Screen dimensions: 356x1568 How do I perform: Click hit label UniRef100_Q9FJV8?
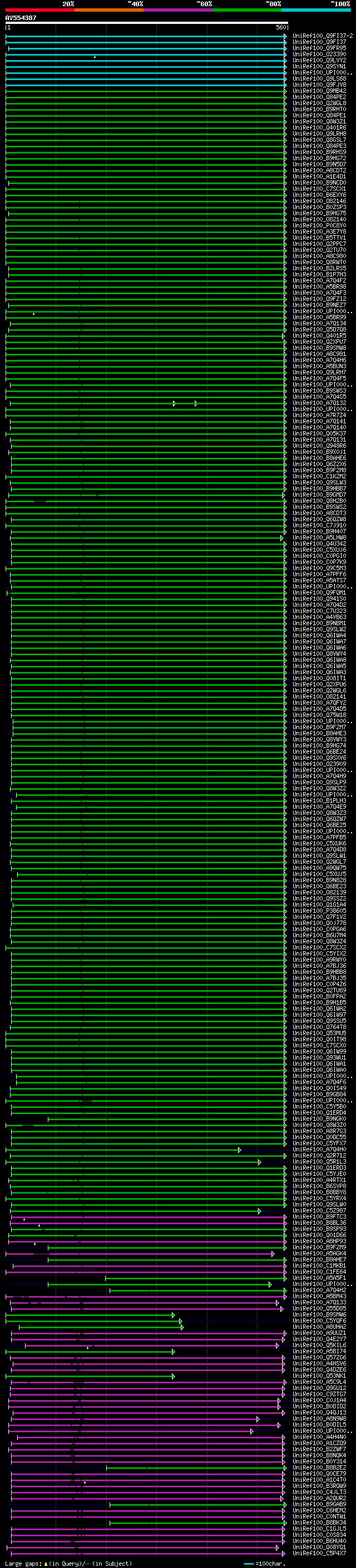(319, 85)
